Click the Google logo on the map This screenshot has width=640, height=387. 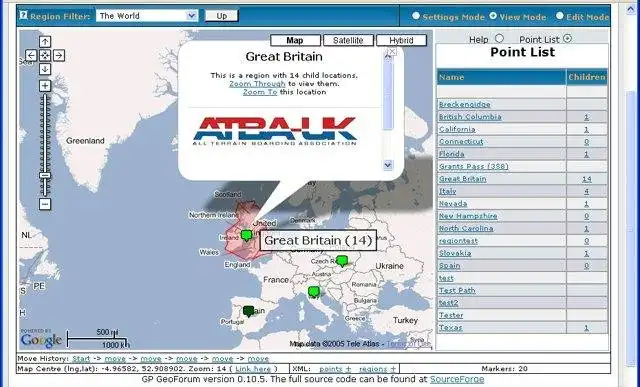41,340
